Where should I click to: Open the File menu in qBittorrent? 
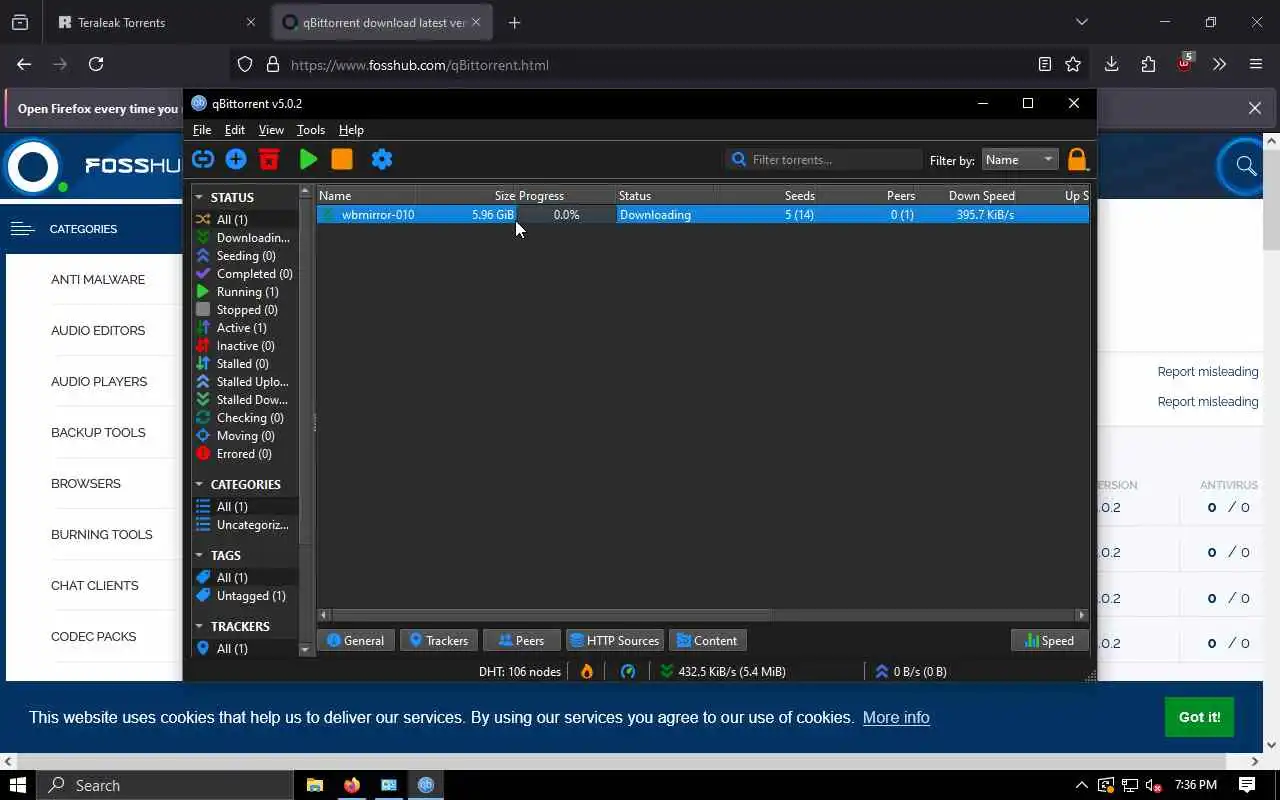click(x=202, y=130)
